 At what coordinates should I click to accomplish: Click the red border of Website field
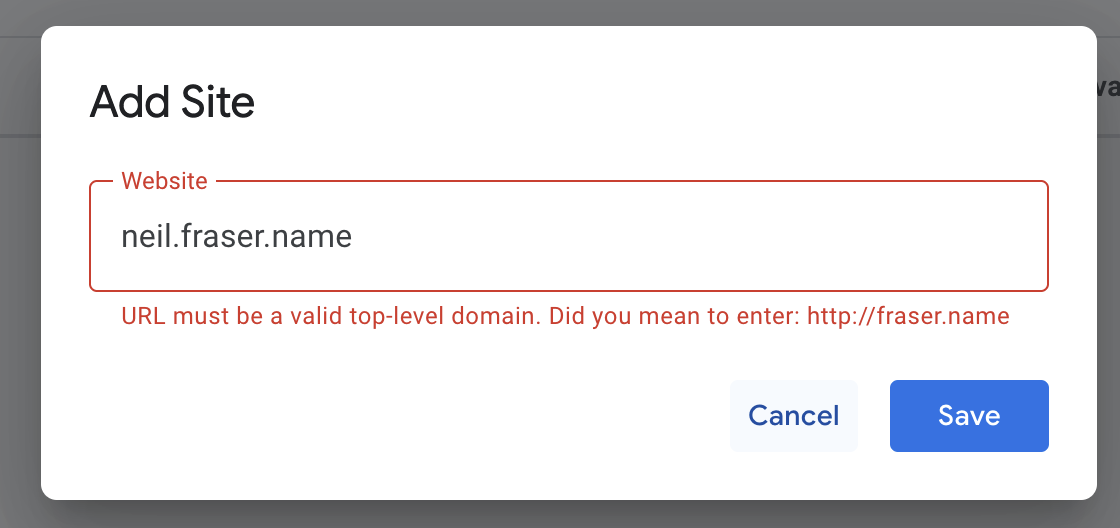tap(569, 291)
